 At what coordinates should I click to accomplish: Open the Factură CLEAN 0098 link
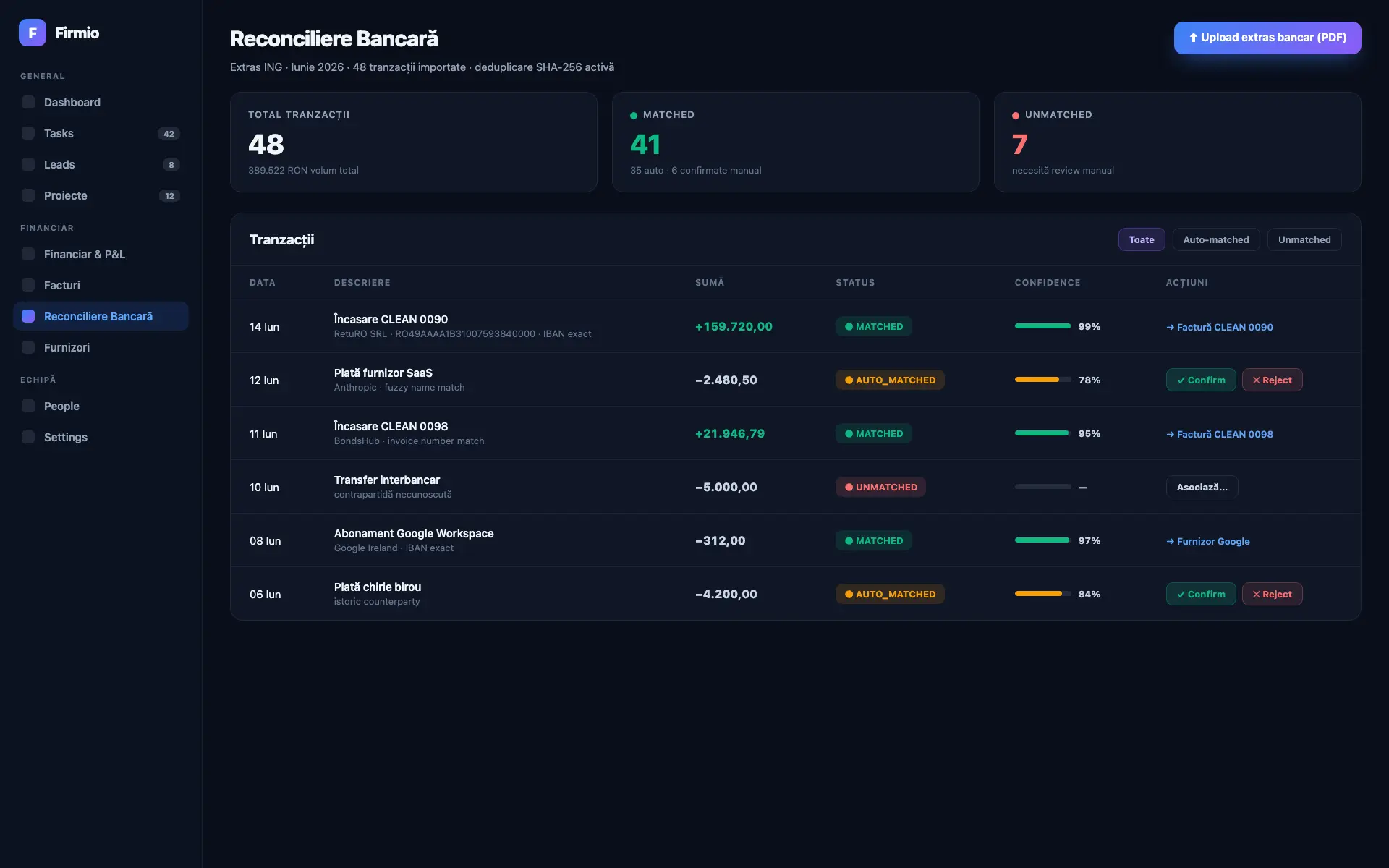click(x=1220, y=434)
